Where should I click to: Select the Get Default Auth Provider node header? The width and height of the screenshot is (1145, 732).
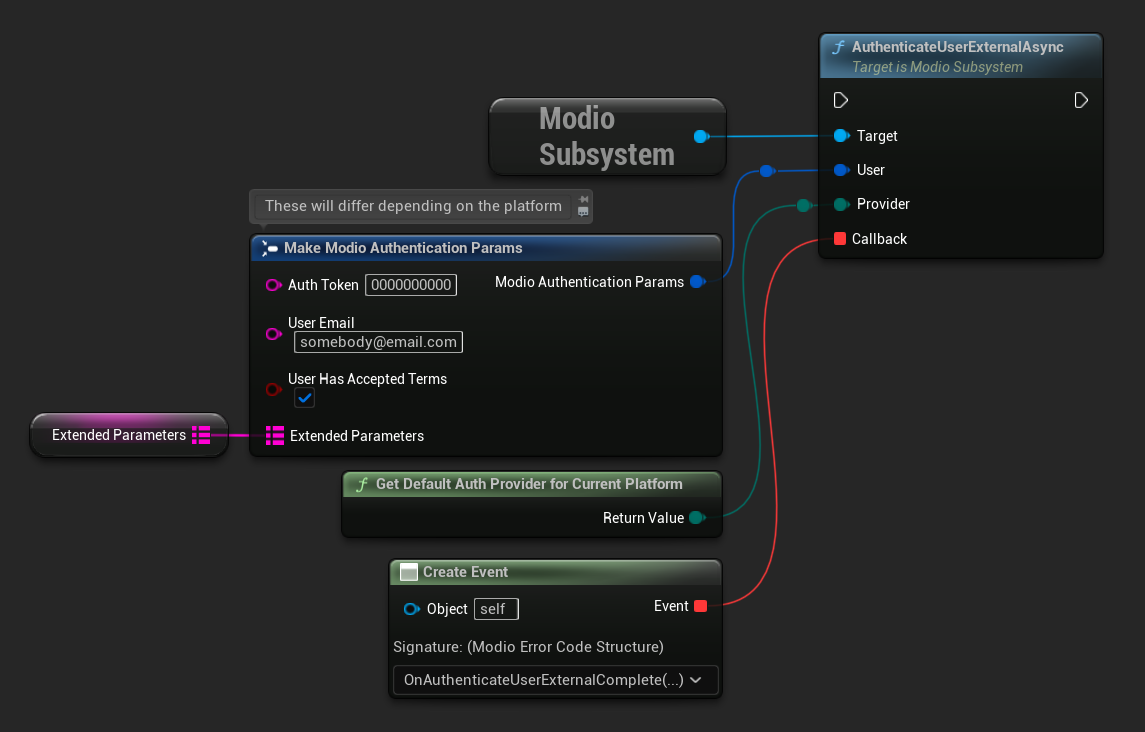coord(532,484)
